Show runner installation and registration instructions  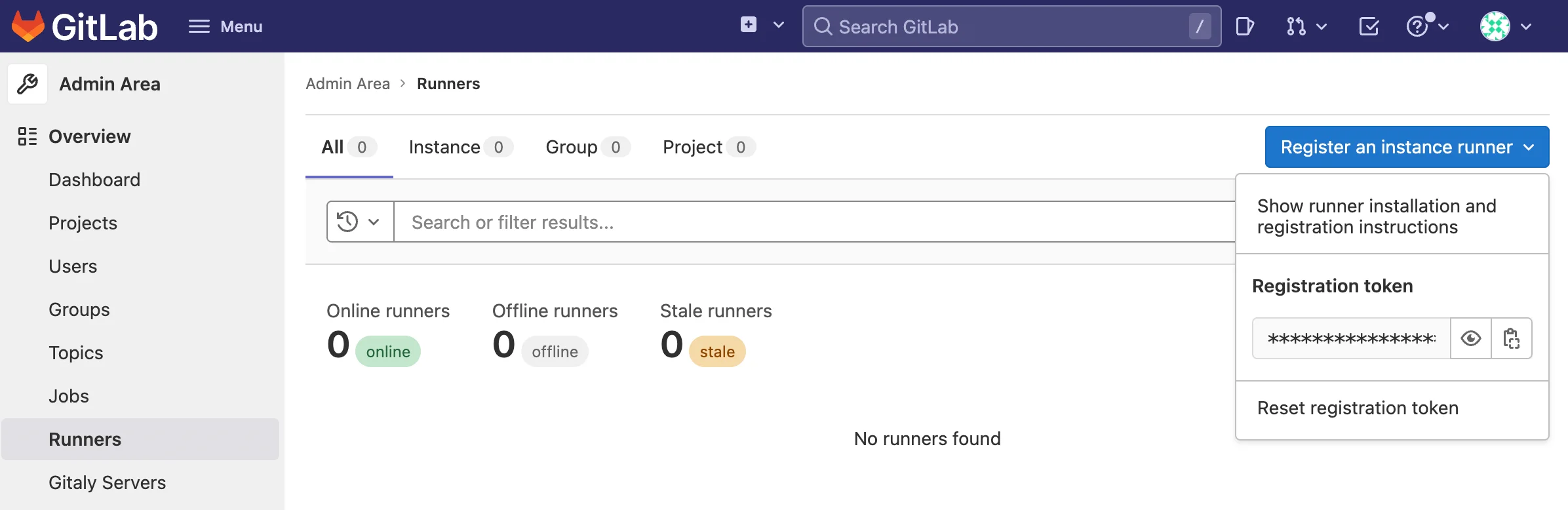[1376, 216]
